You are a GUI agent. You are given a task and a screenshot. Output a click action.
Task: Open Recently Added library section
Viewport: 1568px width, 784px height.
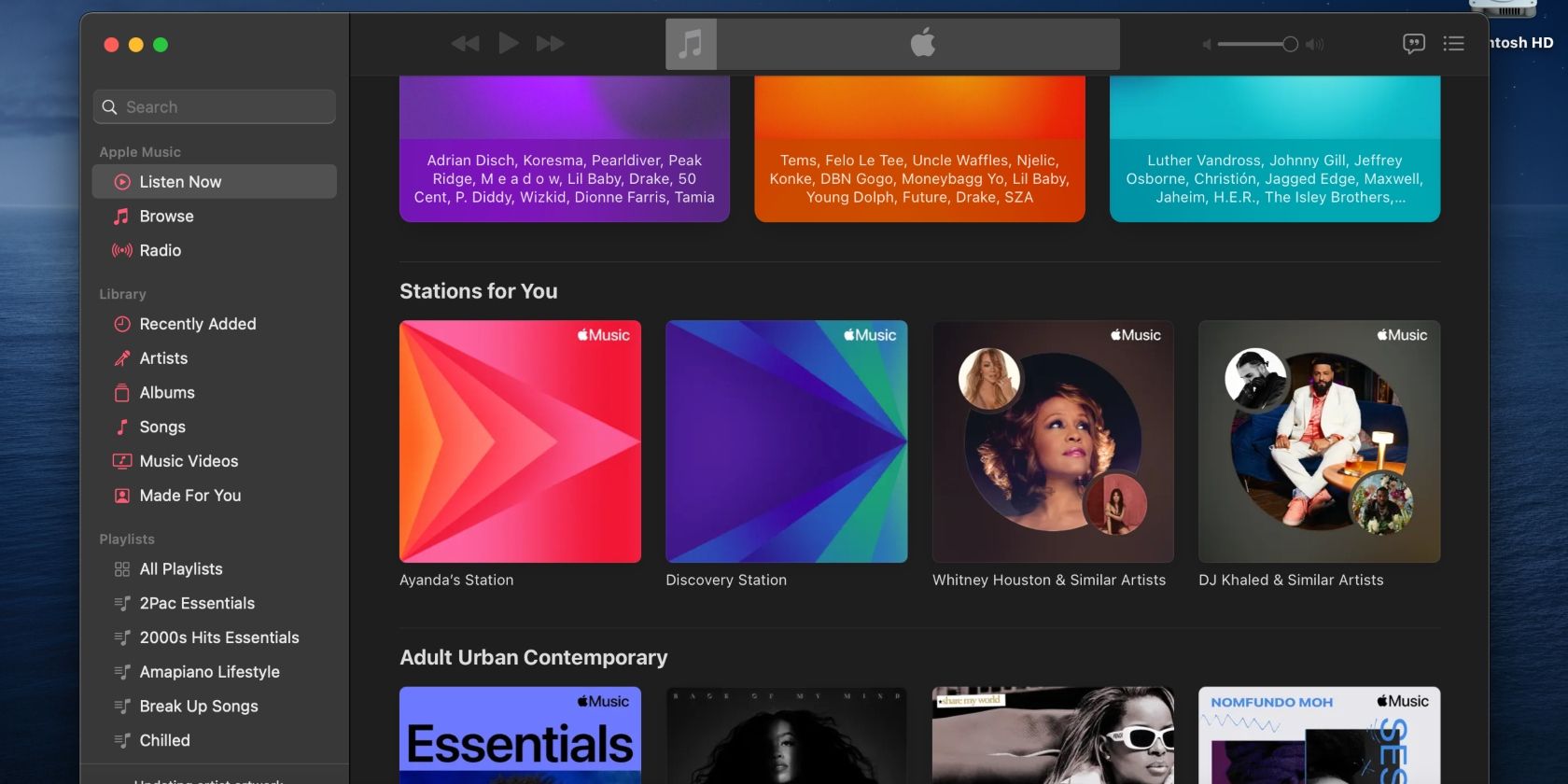pos(215,324)
